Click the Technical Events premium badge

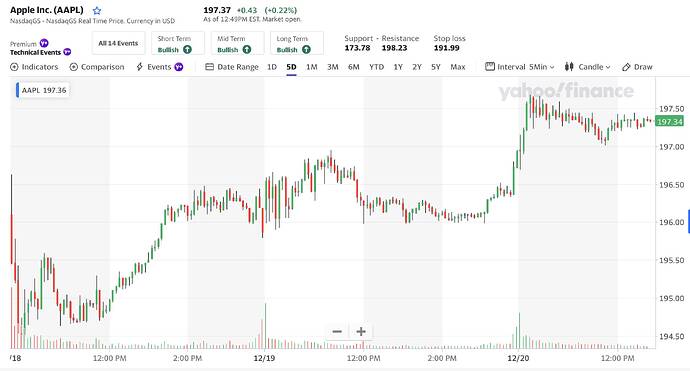click(67, 52)
